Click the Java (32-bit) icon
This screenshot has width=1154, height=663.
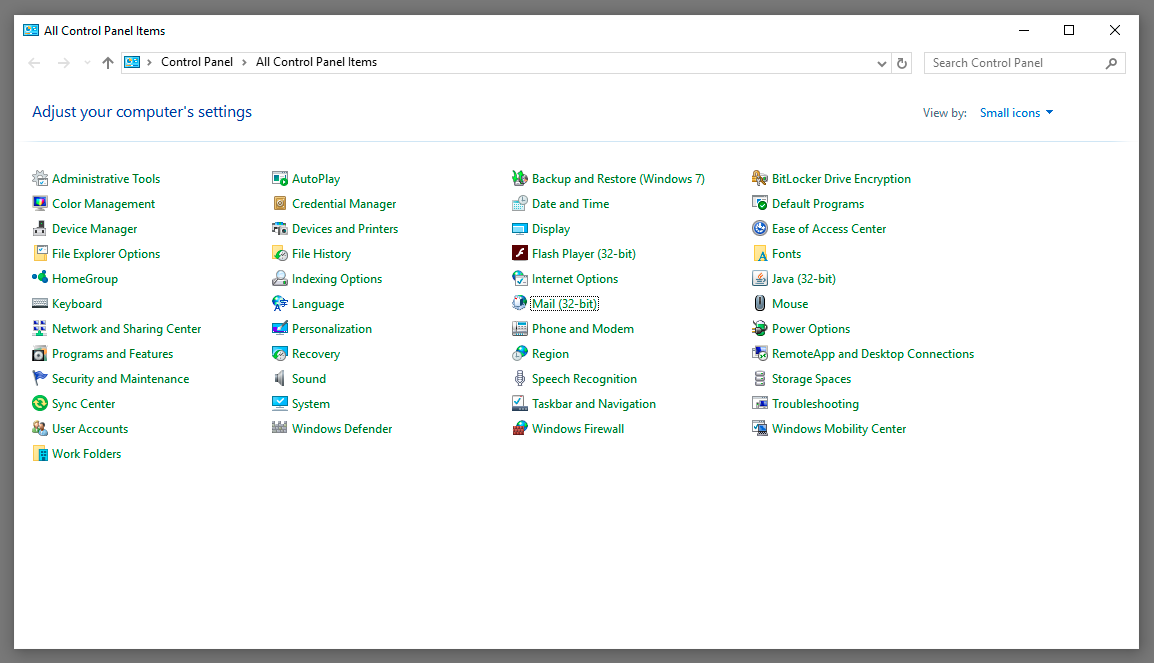[760, 279]
